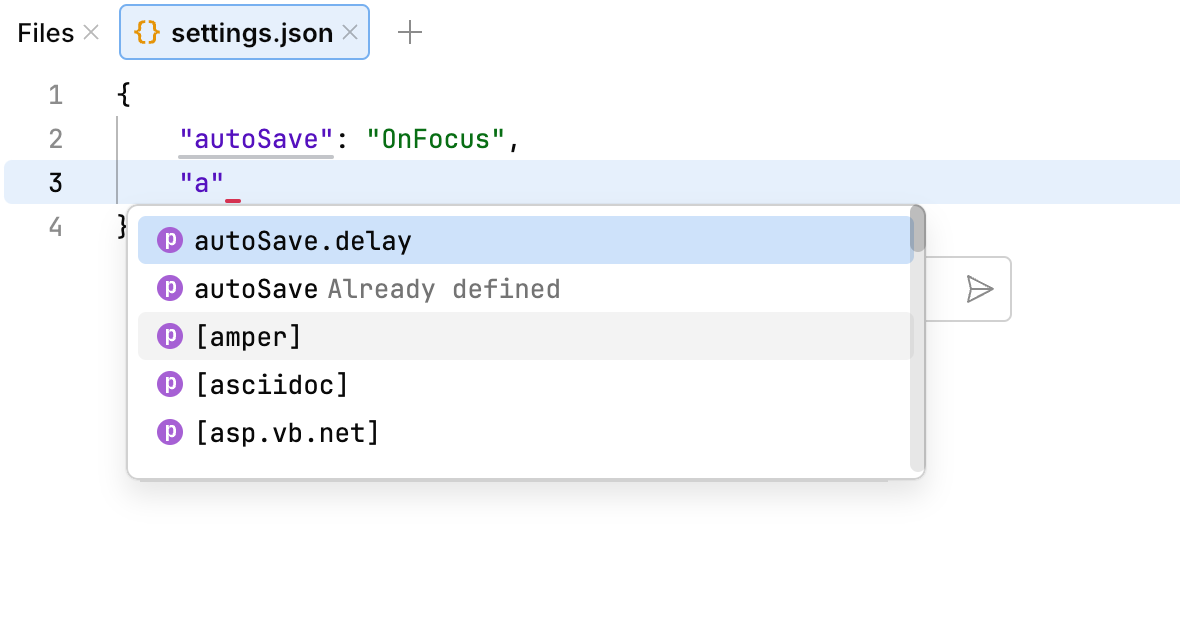Click the property icon beside autoSave.delay

(x=170, y=240)
